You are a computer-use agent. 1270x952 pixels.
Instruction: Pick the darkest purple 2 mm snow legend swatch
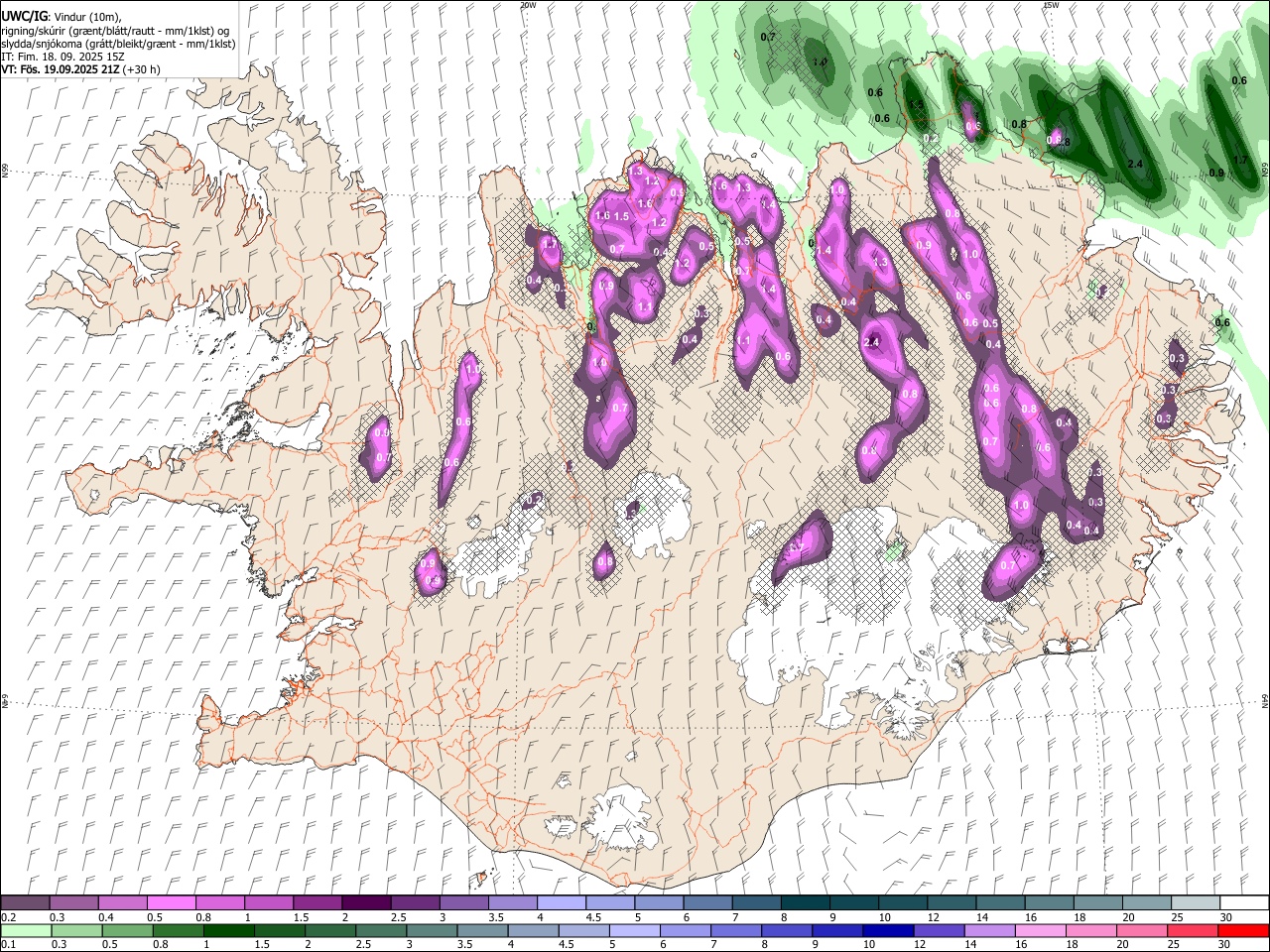pos(365,903)
